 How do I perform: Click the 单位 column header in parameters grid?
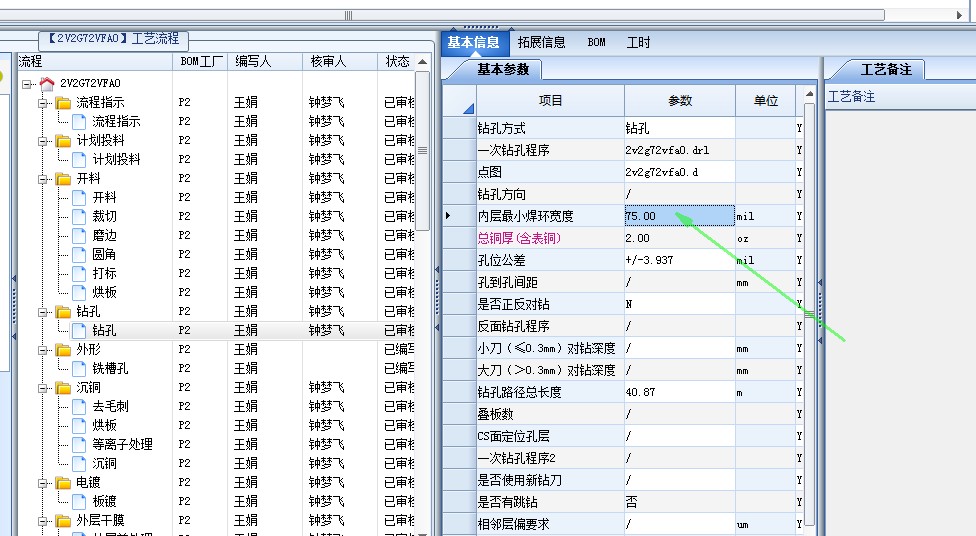(x=766, y=100)
